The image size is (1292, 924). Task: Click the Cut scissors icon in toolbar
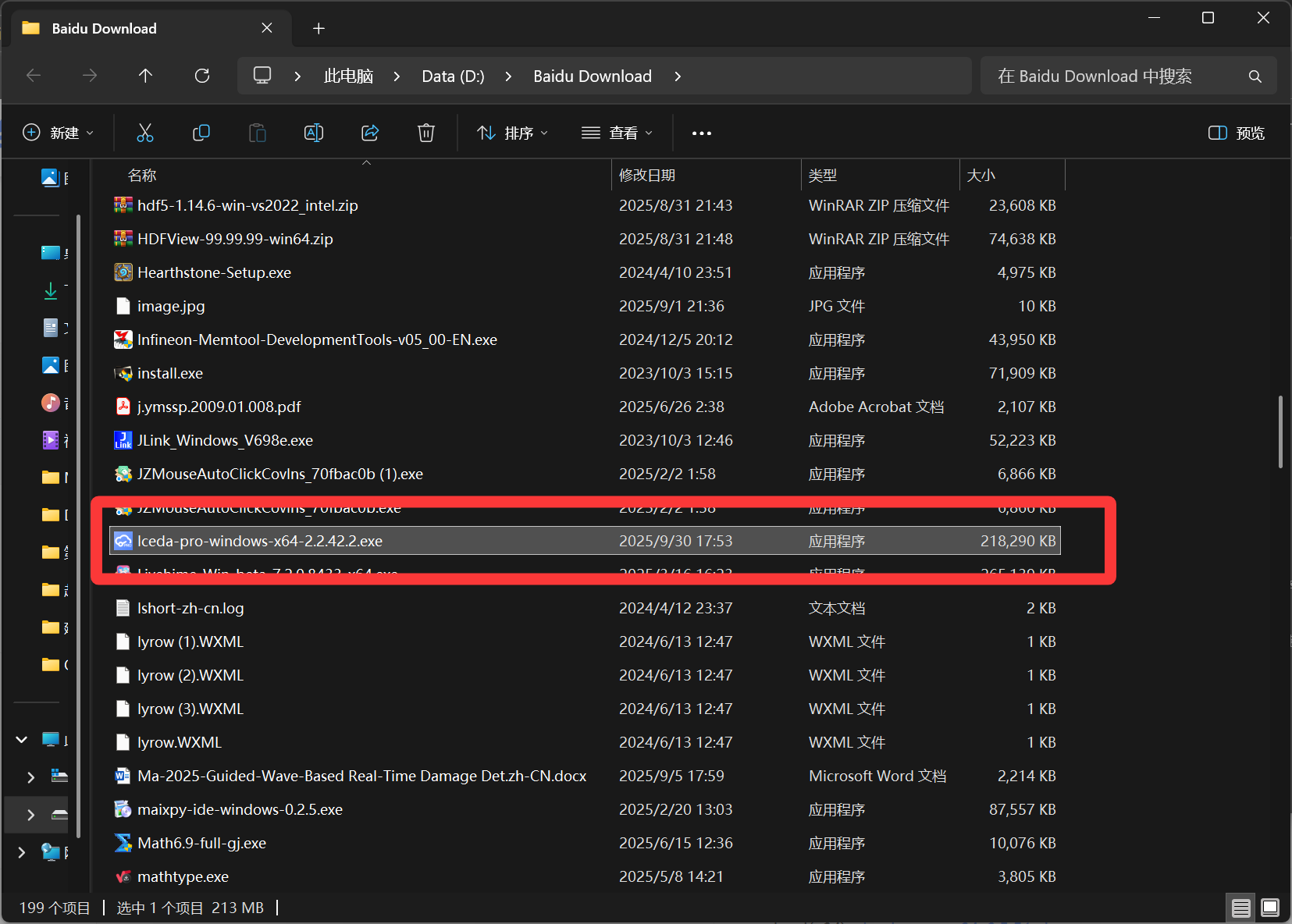[145, 133]
